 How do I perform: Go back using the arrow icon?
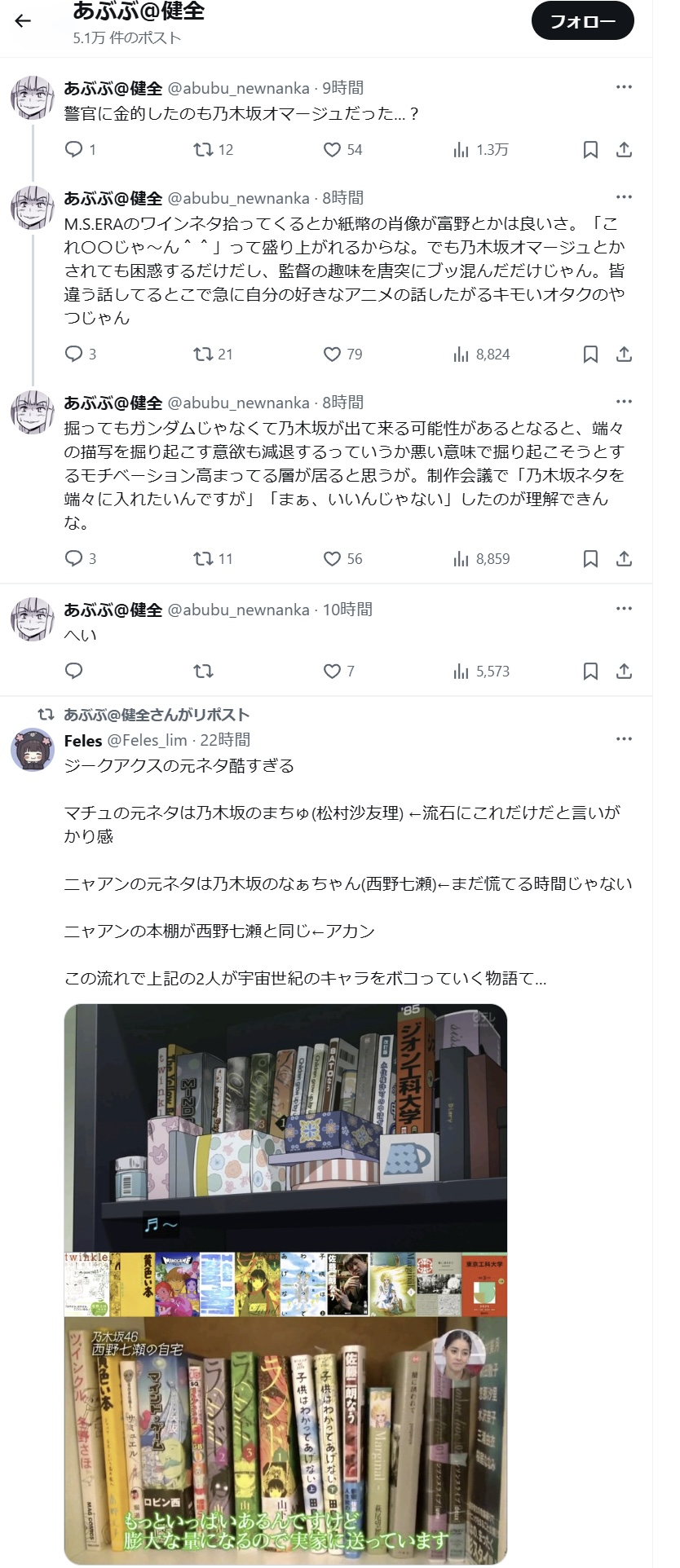[23, 21]
